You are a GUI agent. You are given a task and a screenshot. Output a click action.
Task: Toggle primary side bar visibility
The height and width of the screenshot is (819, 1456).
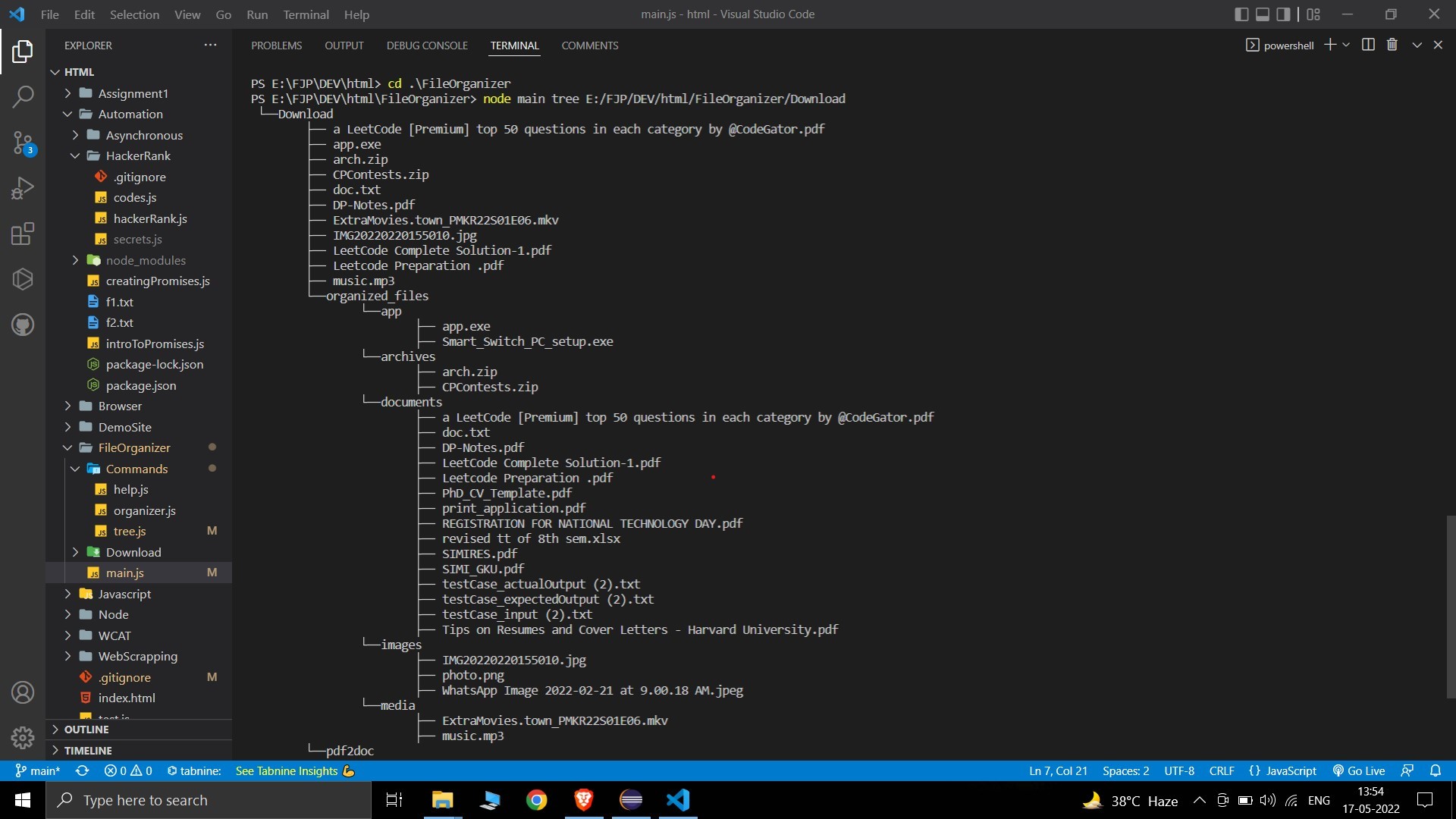(x=1241, y=14)
